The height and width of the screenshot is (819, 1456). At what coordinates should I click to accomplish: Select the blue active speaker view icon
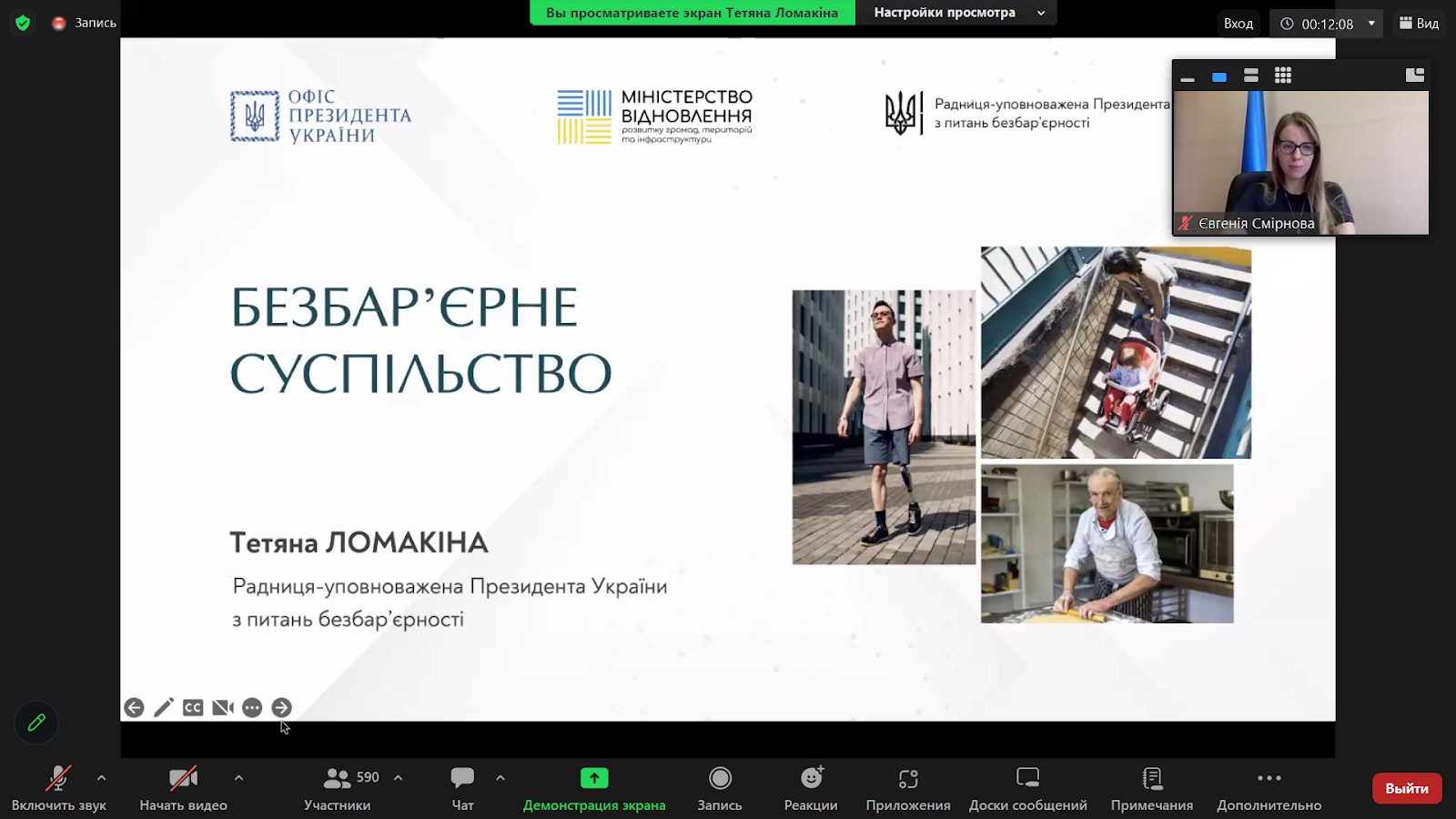tap(1219, 76)
